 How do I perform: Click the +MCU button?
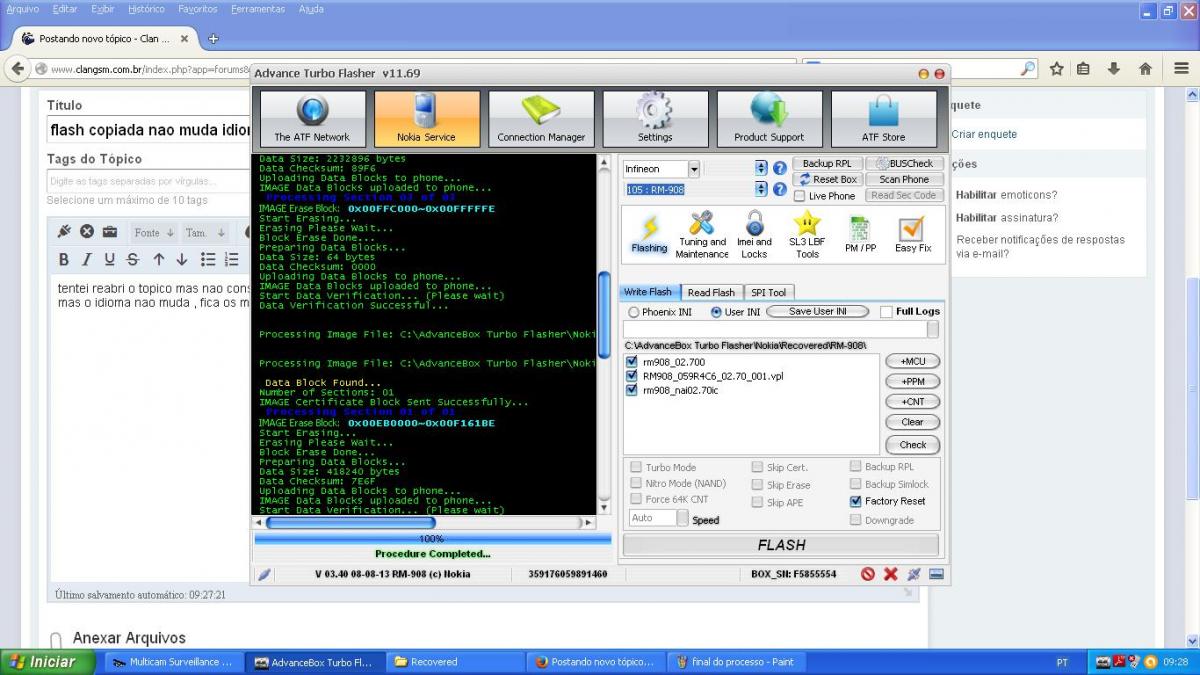(912, 361)
